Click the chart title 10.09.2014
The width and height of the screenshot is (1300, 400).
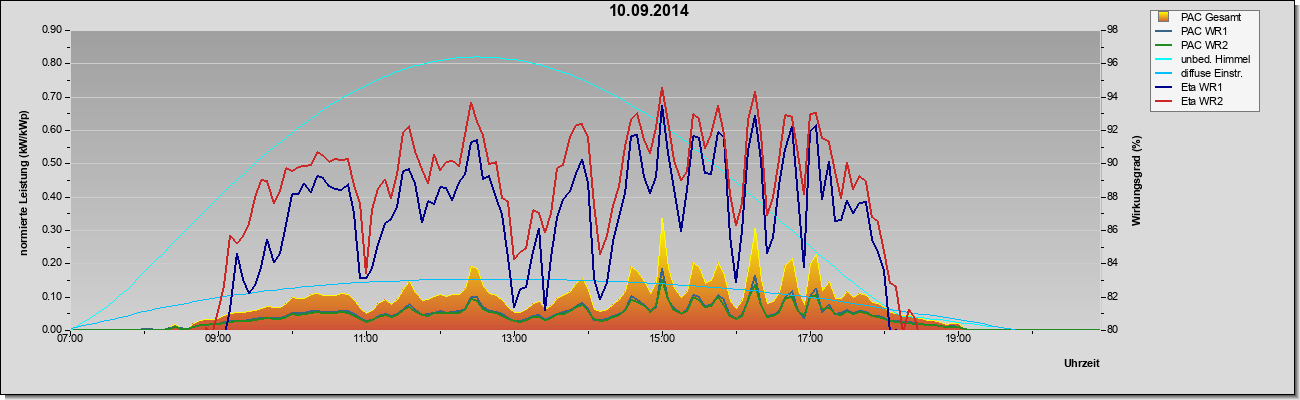click(x=649, y=11)
